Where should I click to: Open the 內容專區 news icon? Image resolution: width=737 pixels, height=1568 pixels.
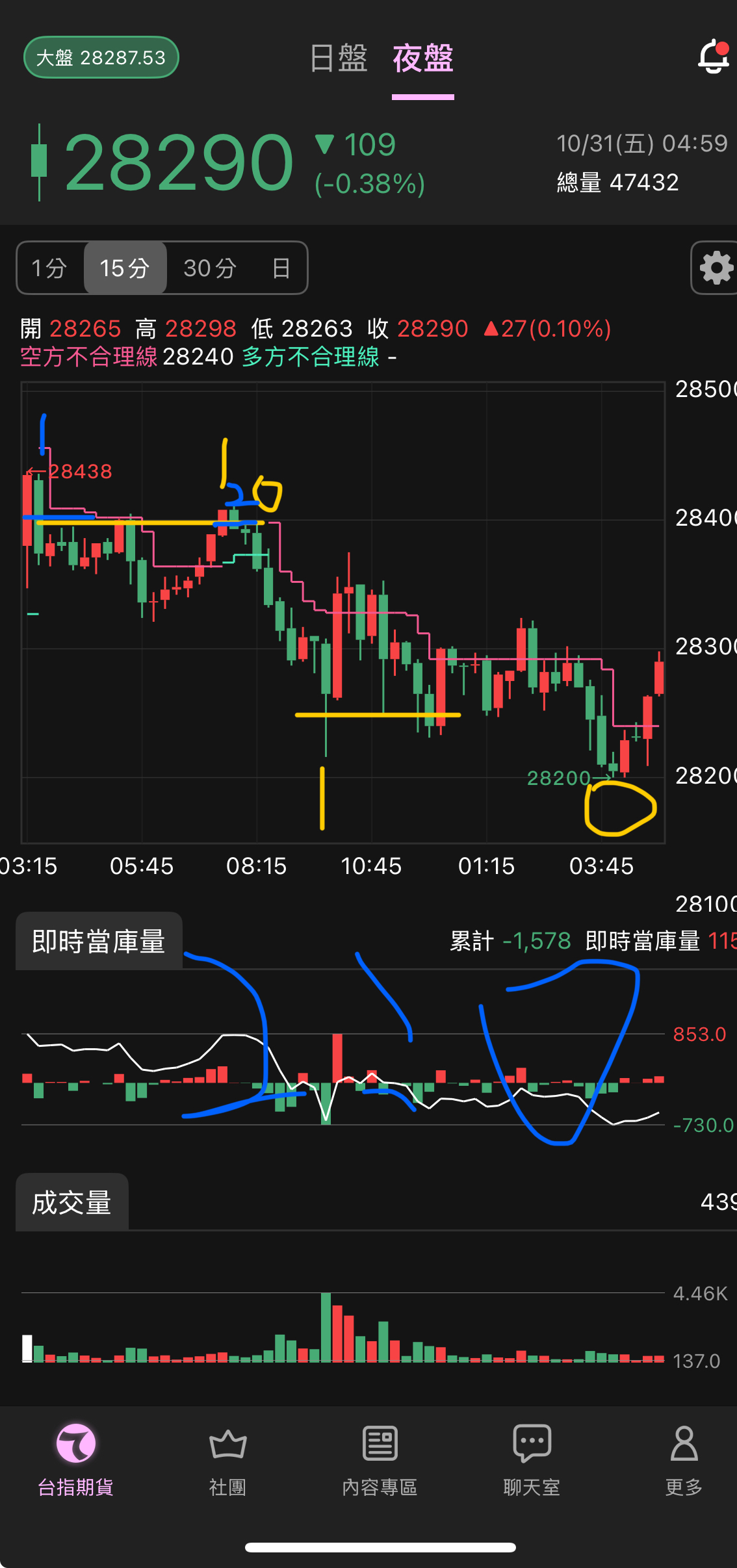click(x=380, y=1444)
